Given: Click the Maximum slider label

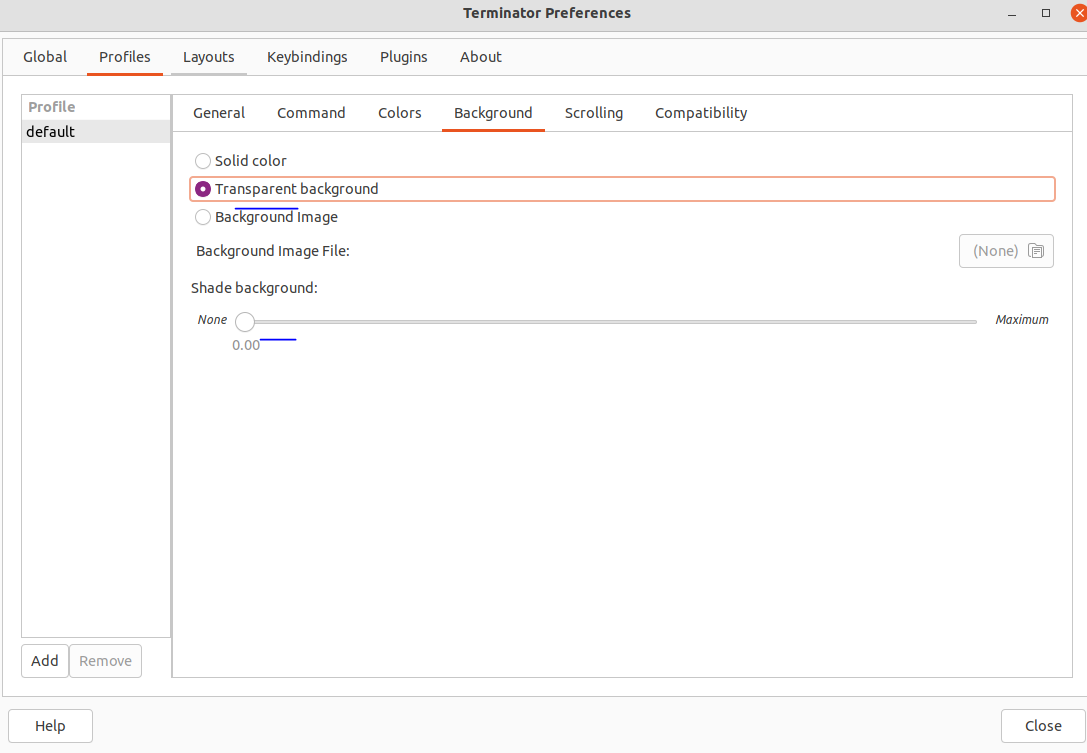Looking at the screenshot, I should pos(1022,320).
